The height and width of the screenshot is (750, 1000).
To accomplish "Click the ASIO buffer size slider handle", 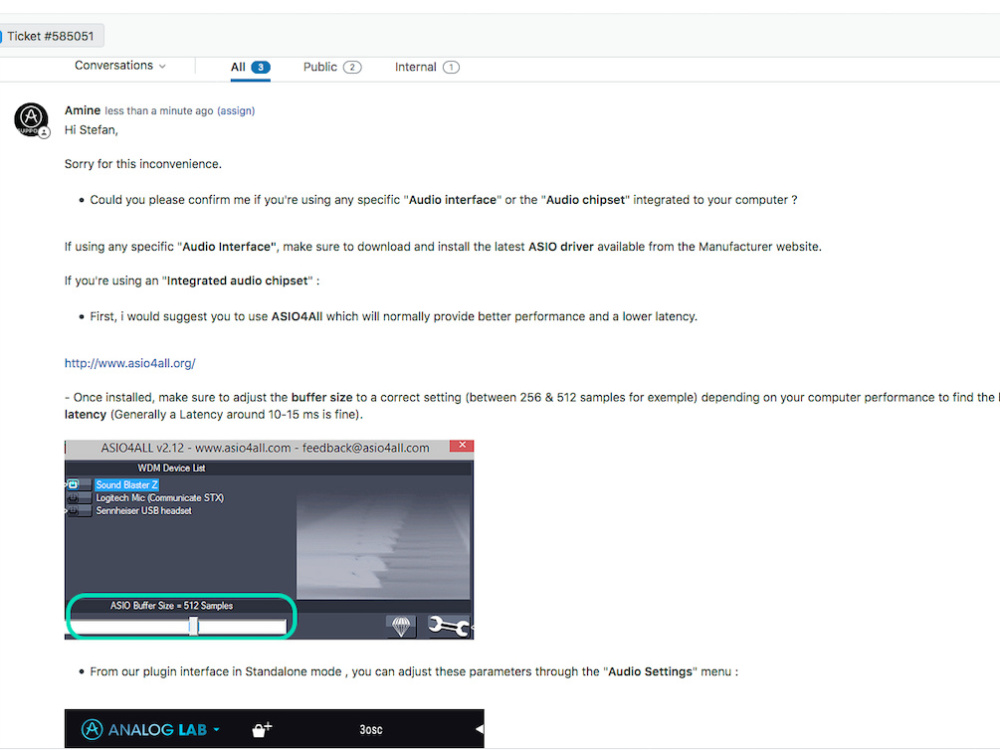I will click(193, 626).
